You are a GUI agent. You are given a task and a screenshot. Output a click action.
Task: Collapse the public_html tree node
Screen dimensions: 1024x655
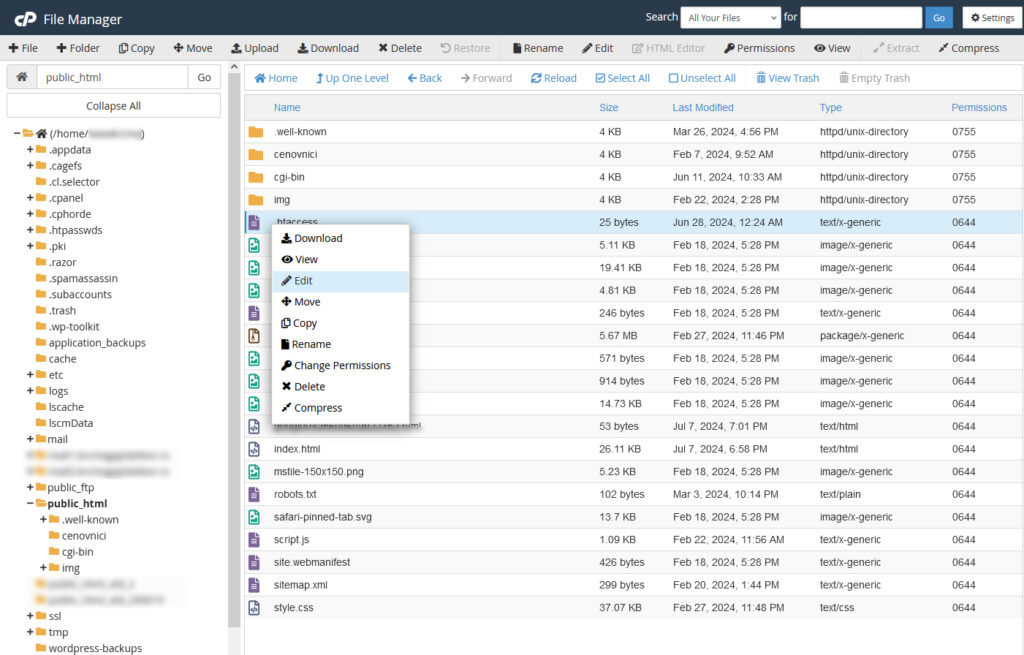(x=30, y=504)
